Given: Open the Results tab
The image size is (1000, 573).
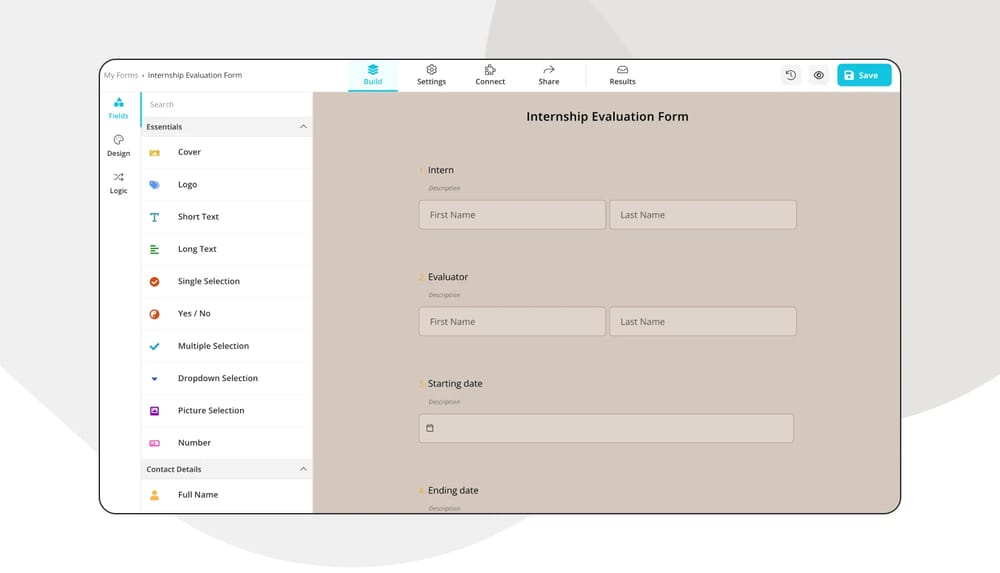Looking at the screenshot, I should (622, 75).
